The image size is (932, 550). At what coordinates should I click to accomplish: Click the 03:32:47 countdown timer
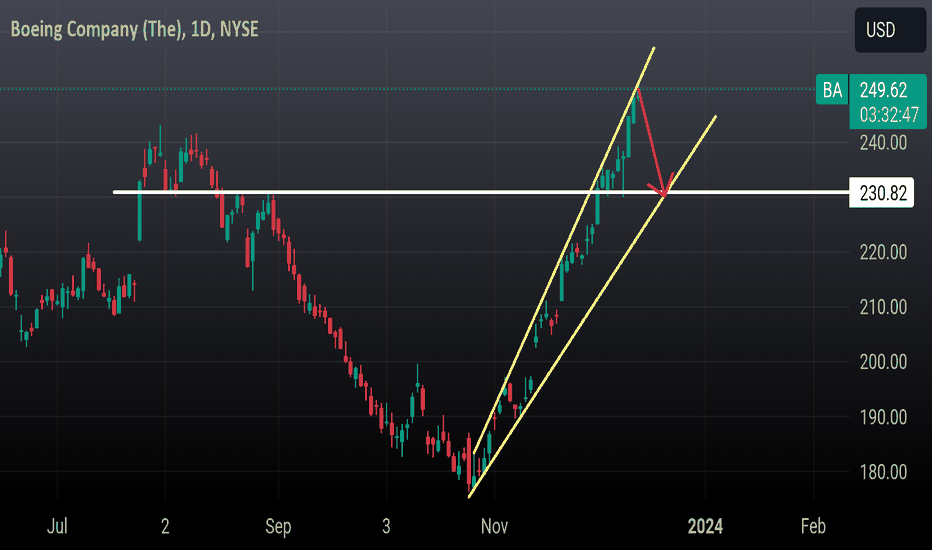pos(889,114)
